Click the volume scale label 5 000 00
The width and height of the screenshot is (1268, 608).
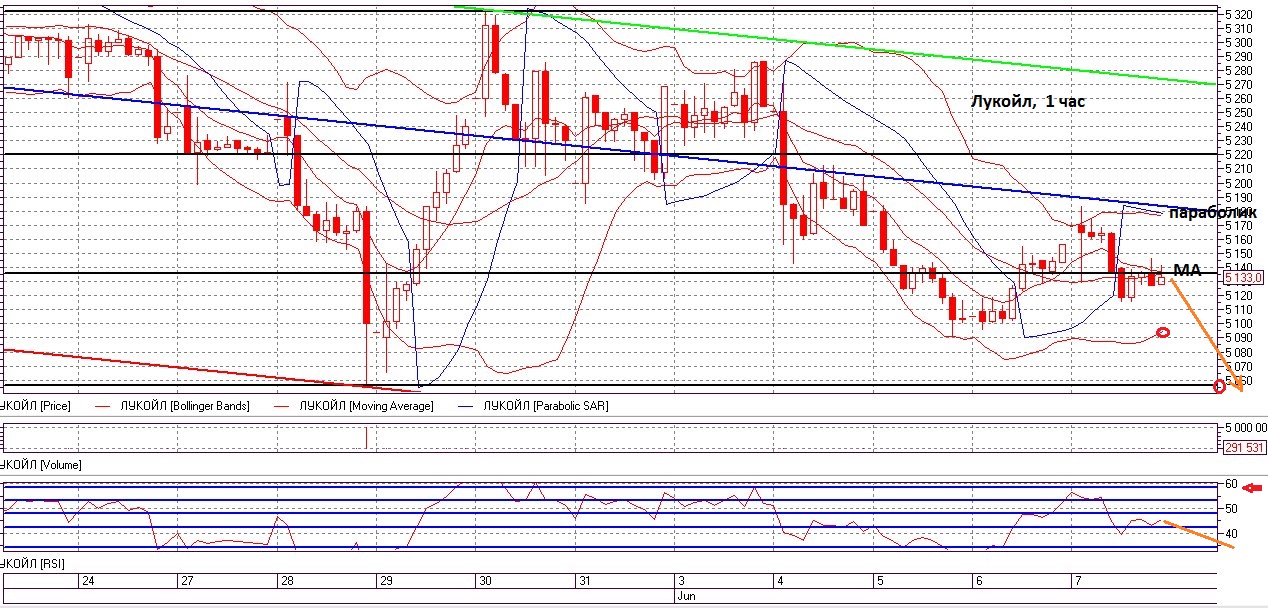pos(1245,428)
